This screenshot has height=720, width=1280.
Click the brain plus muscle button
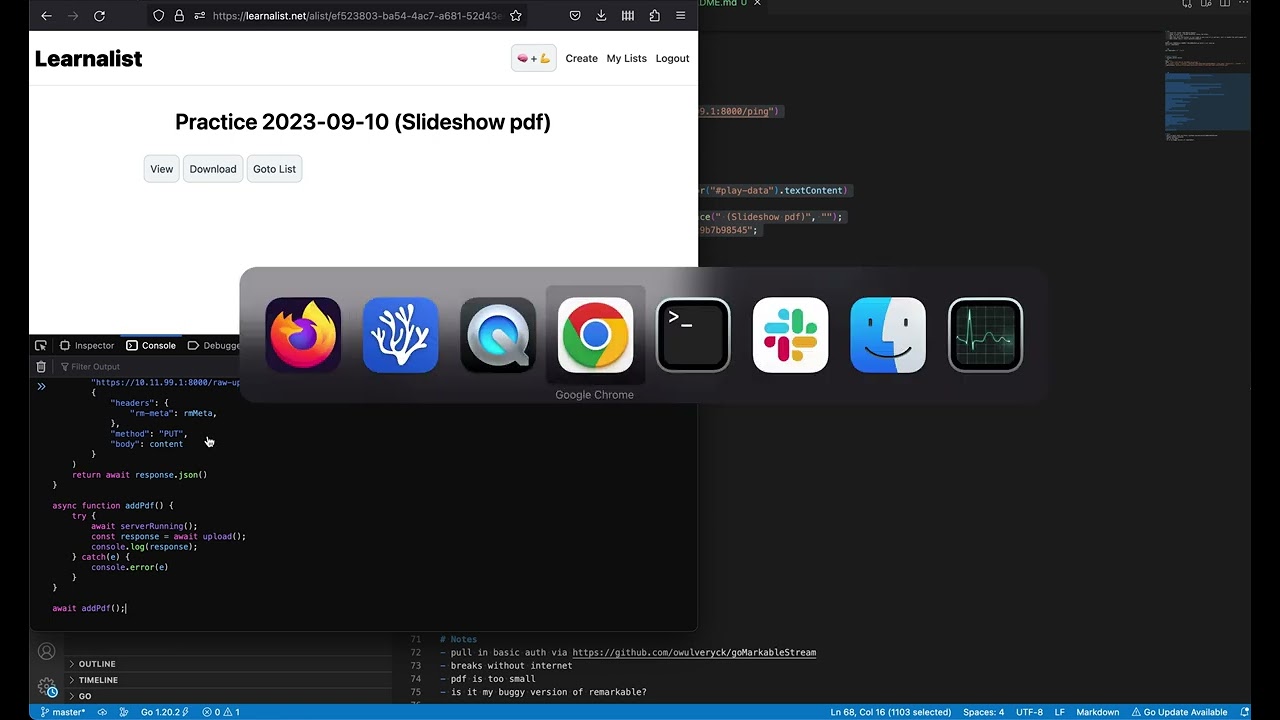point(533,58)
